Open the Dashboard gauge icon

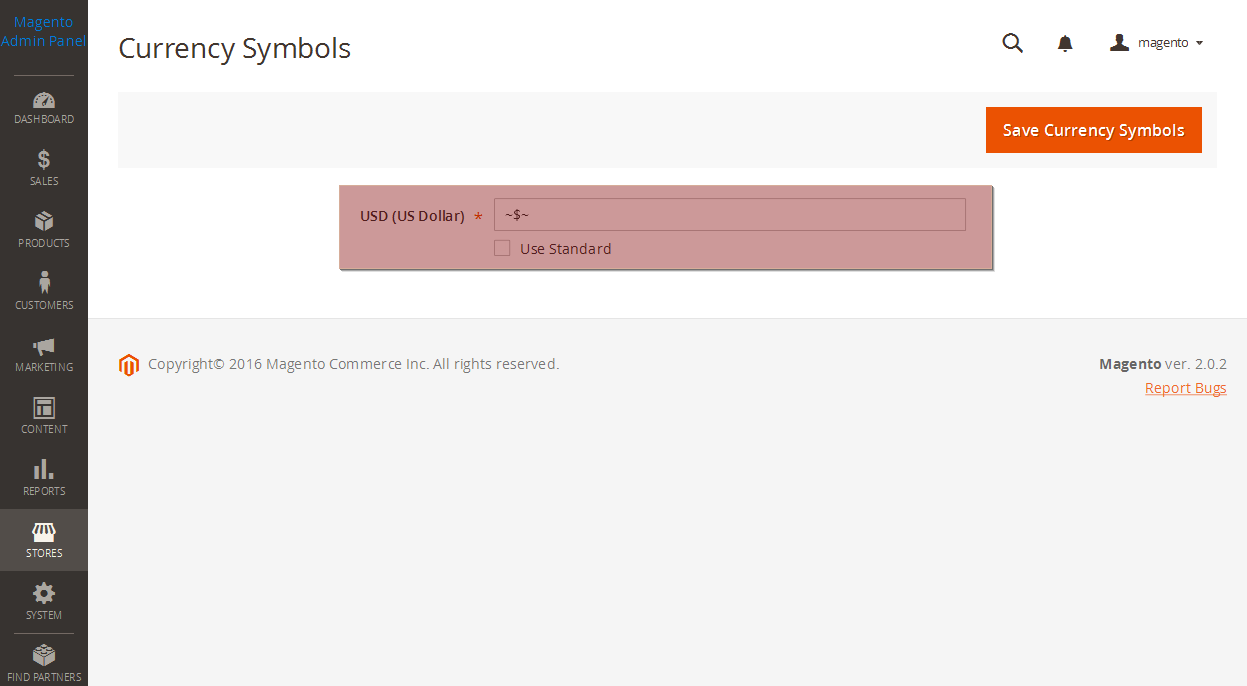(44, 100)
